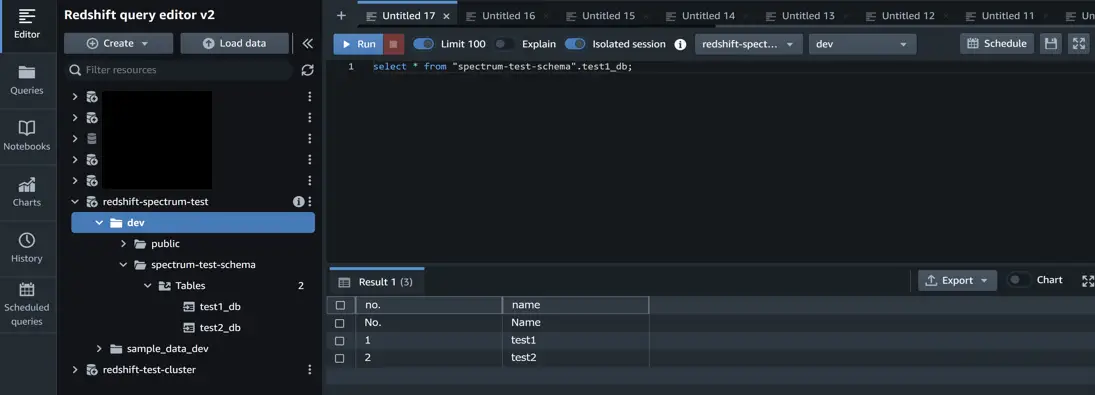Check the row with No. and Name

340,323
